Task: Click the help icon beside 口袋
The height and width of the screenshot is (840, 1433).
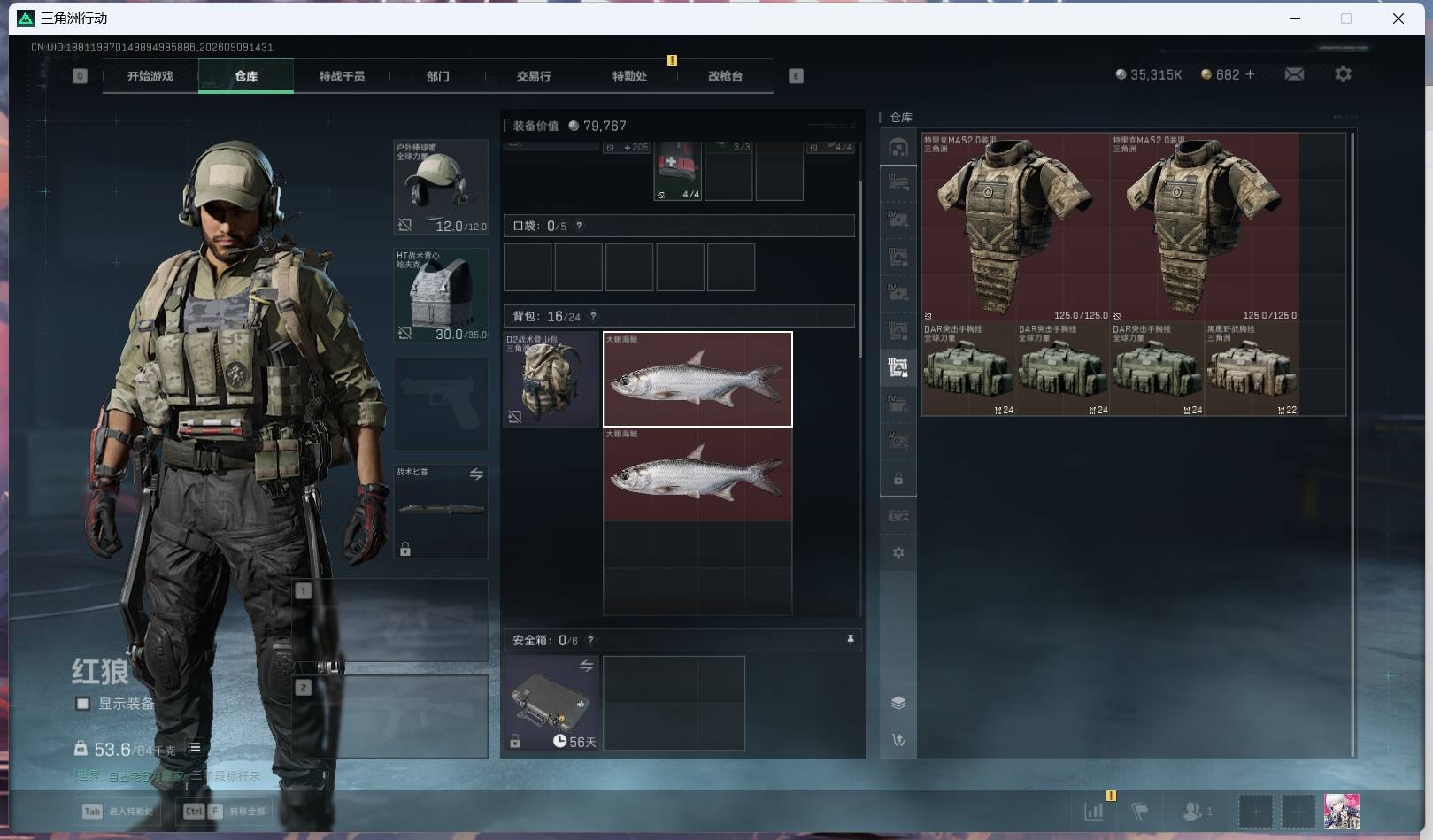Action: click(580, 226)
